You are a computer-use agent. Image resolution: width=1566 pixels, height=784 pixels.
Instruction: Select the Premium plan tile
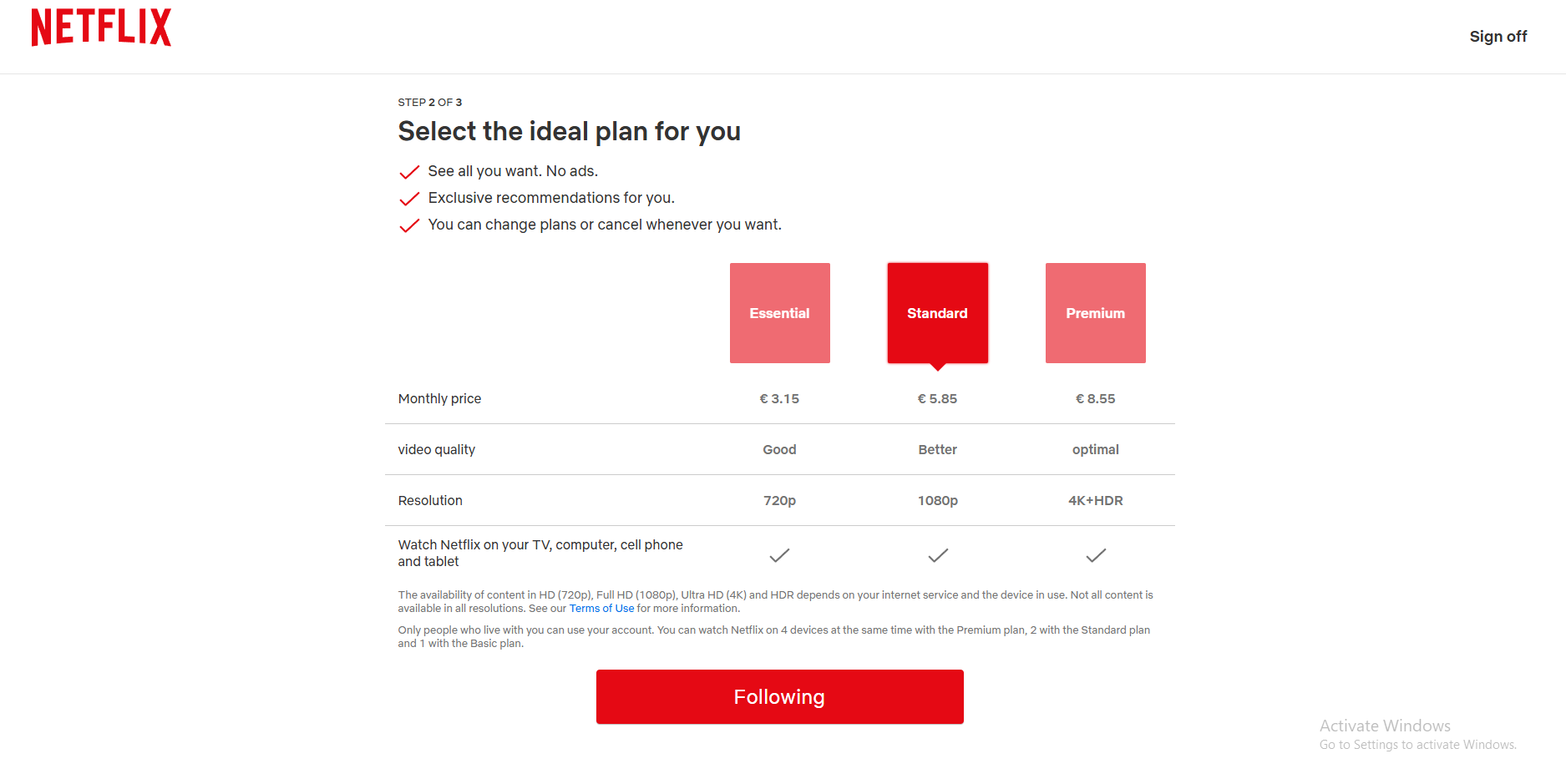click(1095, 313)
